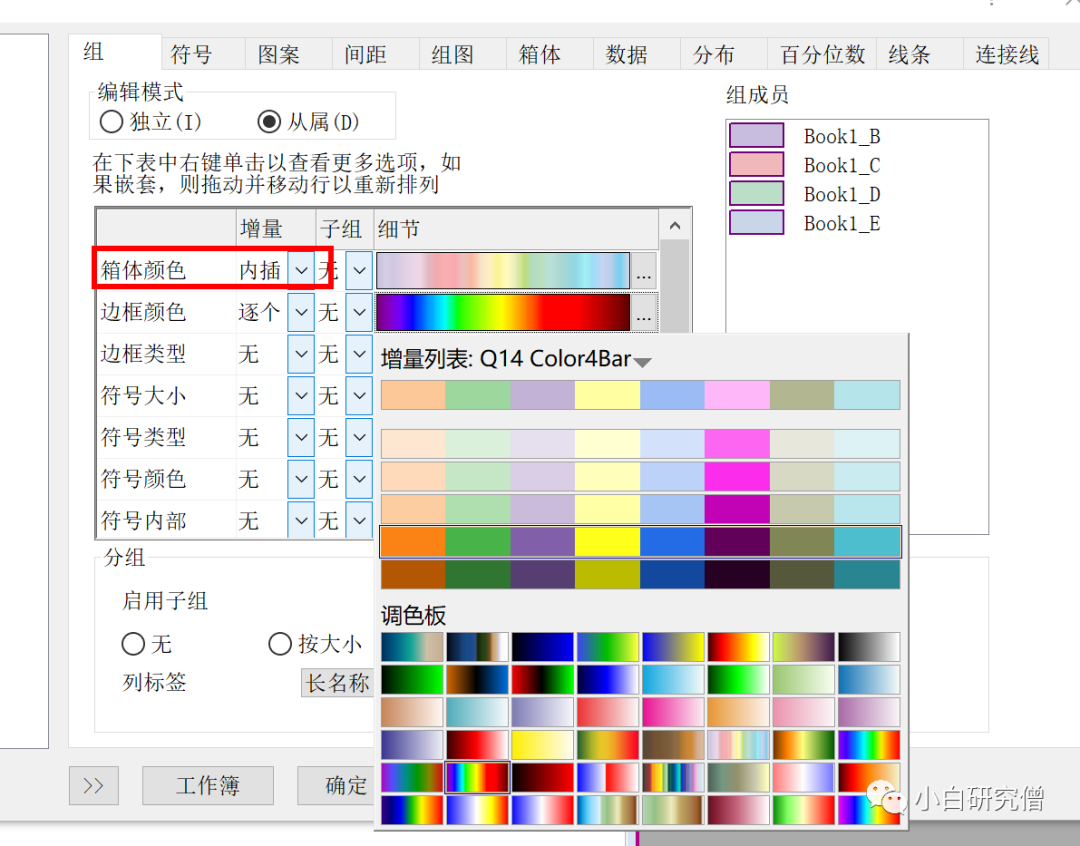
Task: Open the Book1_B color swatch icon
Action: click(757, 134)
